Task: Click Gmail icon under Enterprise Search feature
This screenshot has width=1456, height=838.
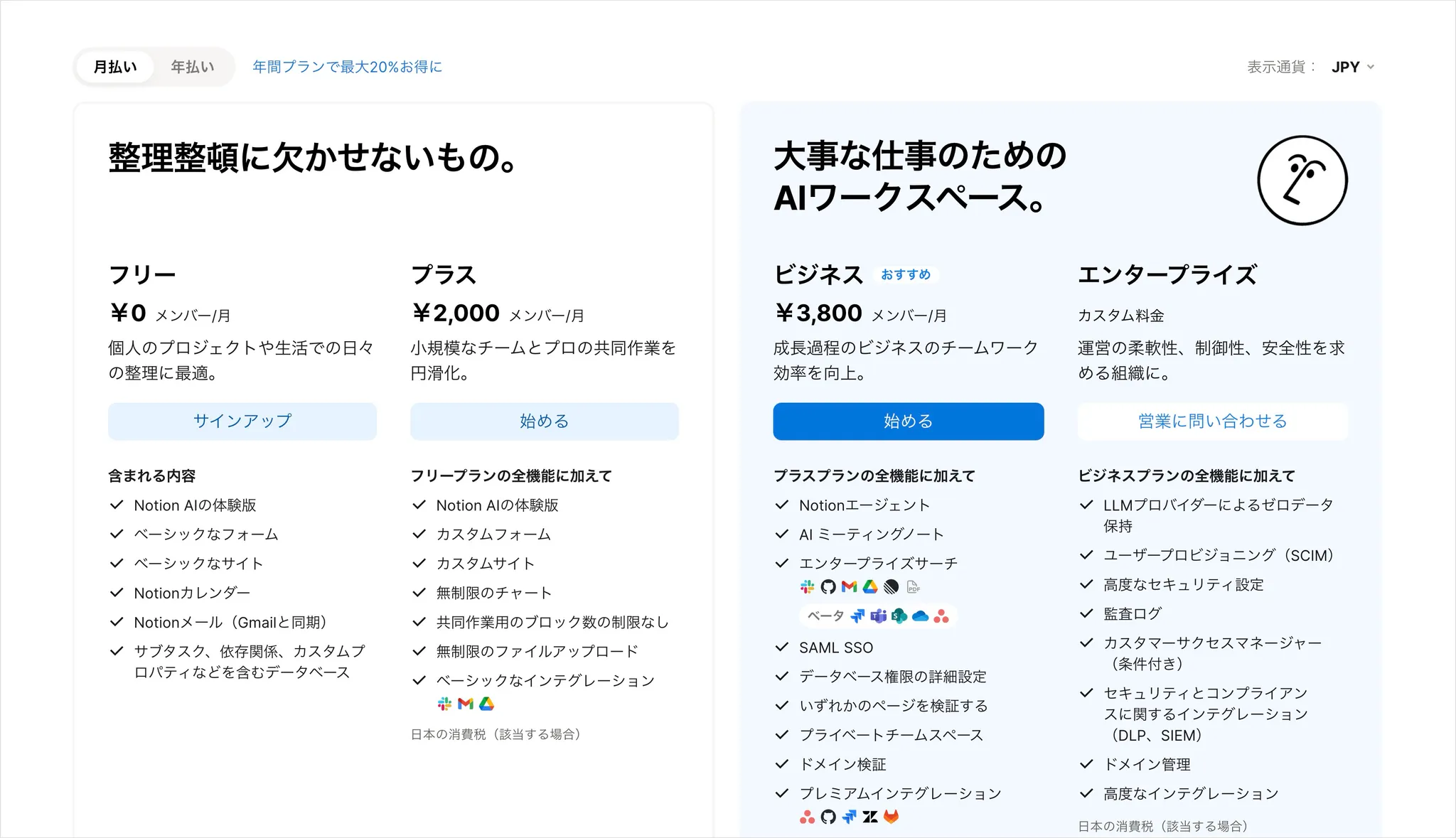Action: (x=849, y=587)
